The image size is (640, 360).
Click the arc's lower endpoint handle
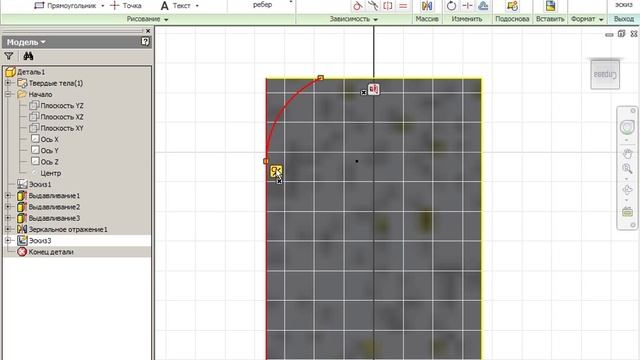point(266,161)
